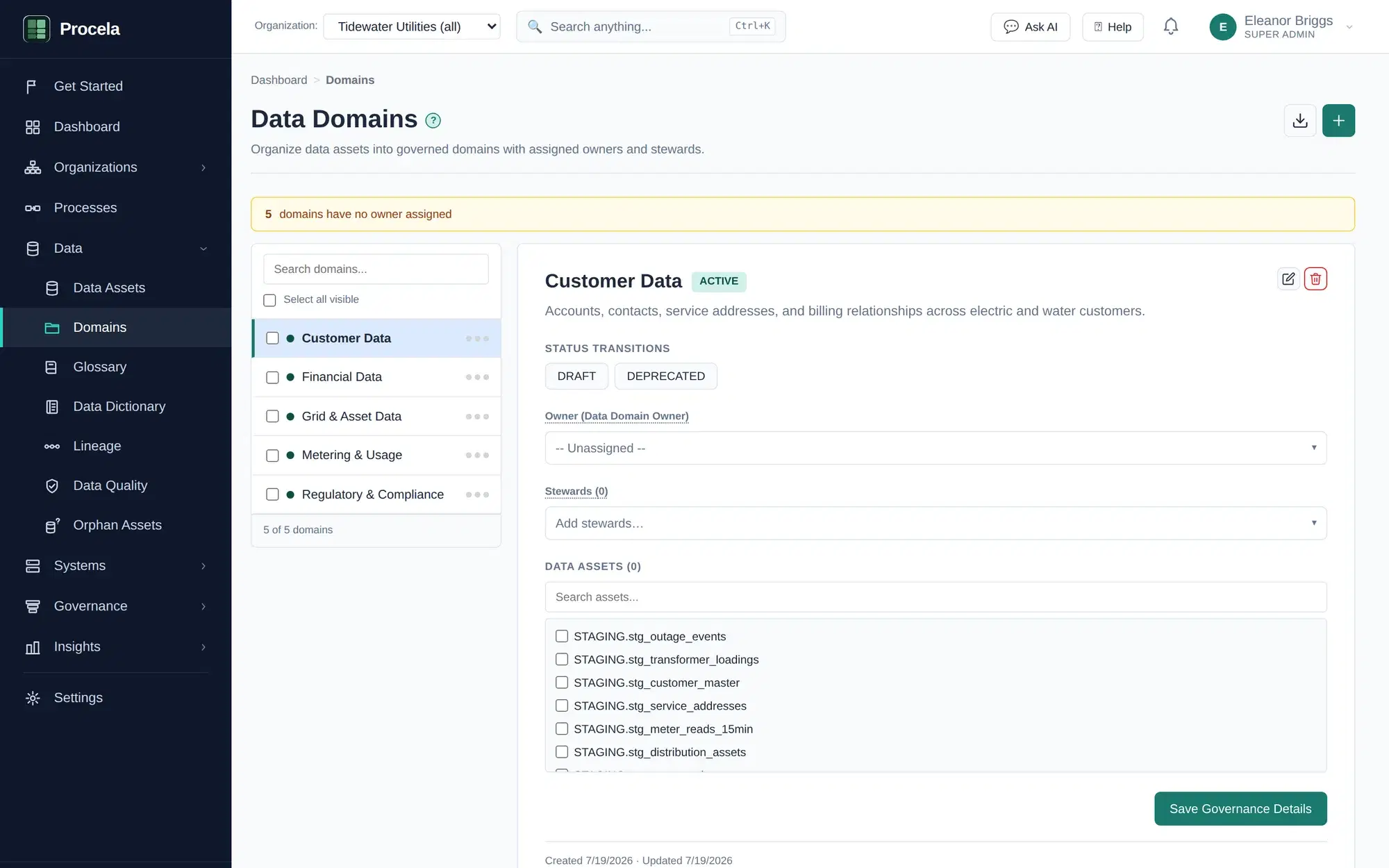The height and width of the screenshot is (868, 1389).
Task: Open Customer Data row three-dot menu
Action: [477, 338]
